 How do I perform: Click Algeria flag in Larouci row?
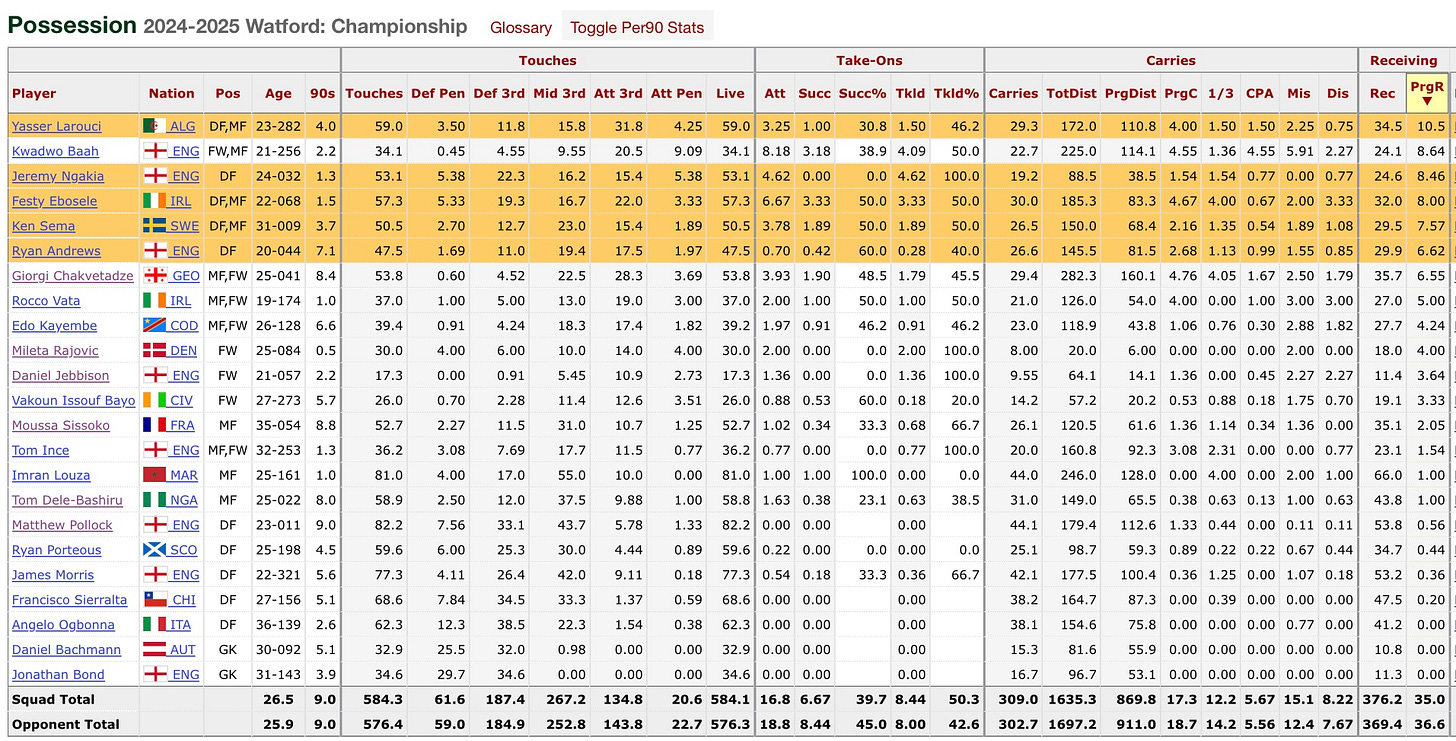[x=156, y=126]
